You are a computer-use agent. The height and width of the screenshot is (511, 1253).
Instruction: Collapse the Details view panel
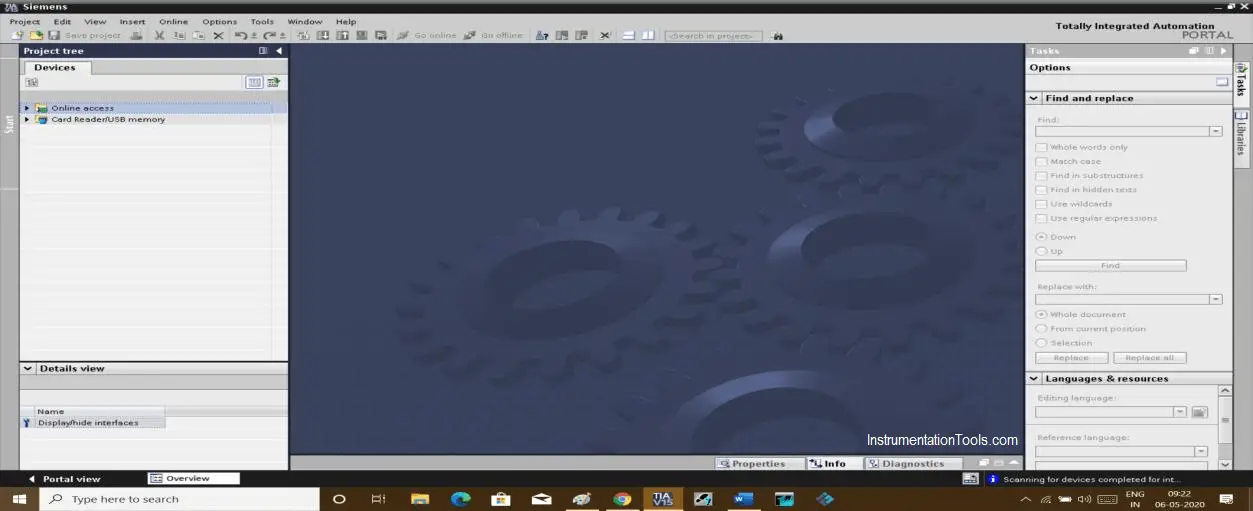pyautogui.click(x=28, y=368)
